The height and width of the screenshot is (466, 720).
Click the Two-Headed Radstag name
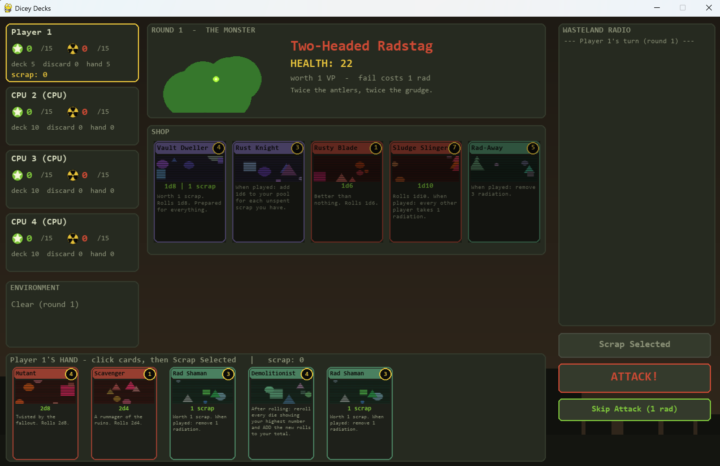coord(361,46)
